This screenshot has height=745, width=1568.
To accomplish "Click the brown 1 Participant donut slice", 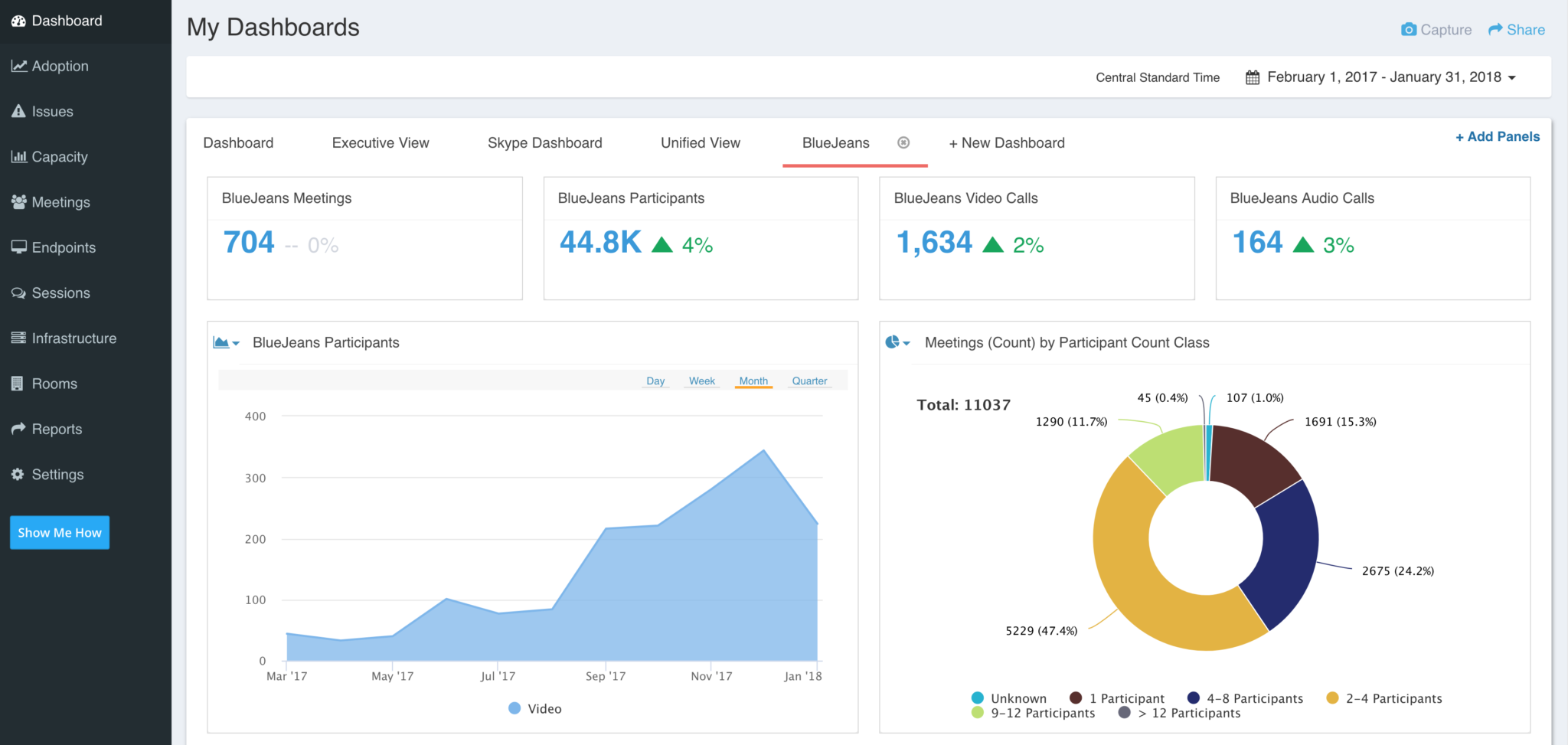I will coord(1250,465).
